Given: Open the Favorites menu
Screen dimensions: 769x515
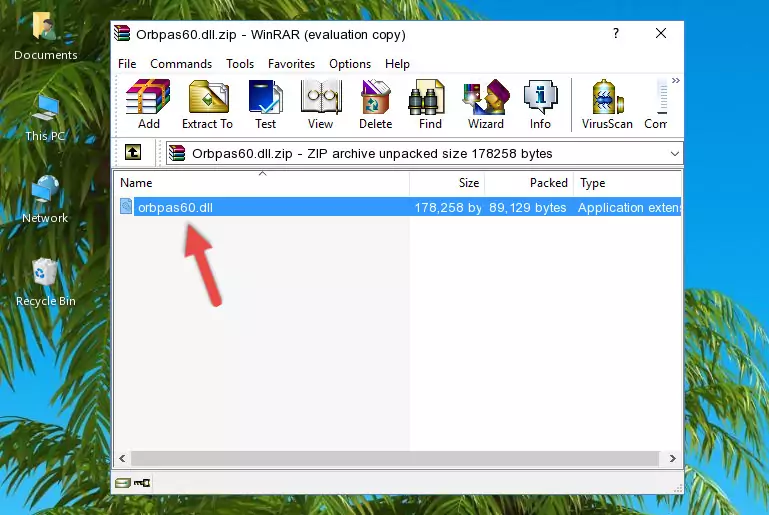Looking at the screenshot, I should (x=291, y=64).
